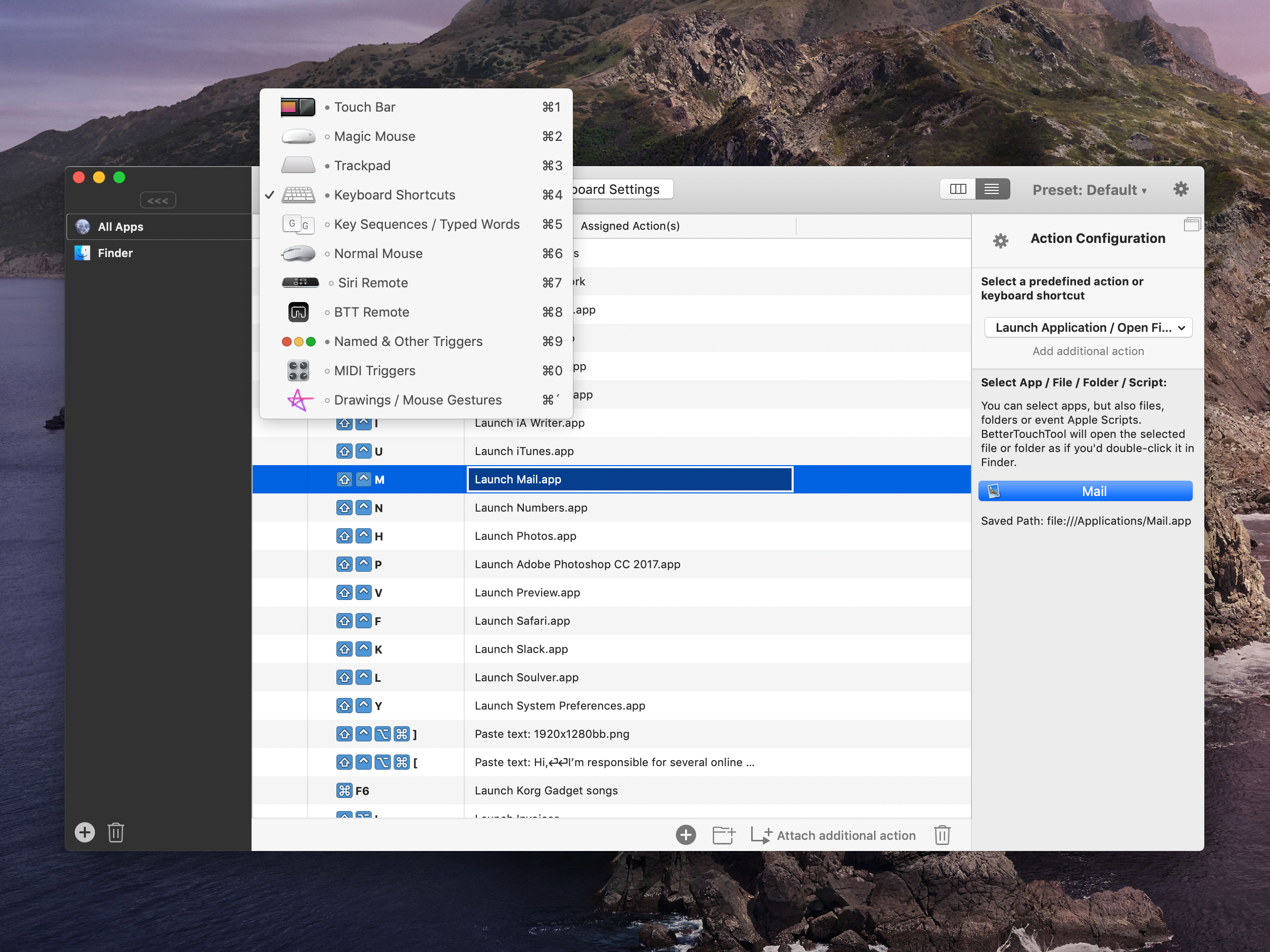Select All Apps in the sidebar

pyautogui.click(x=159, y=227)
